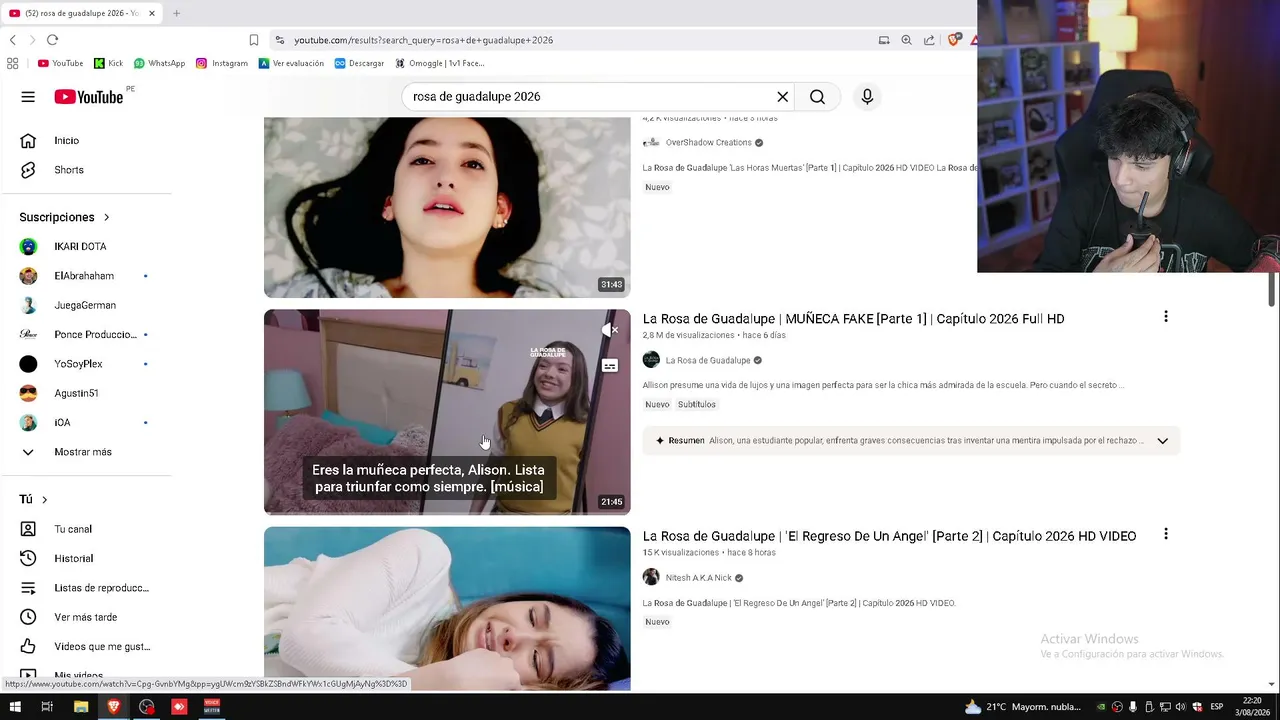1280x720 pixels.
Task: Open El Regreso De Un Angel video title
Action: click(889, 537)
